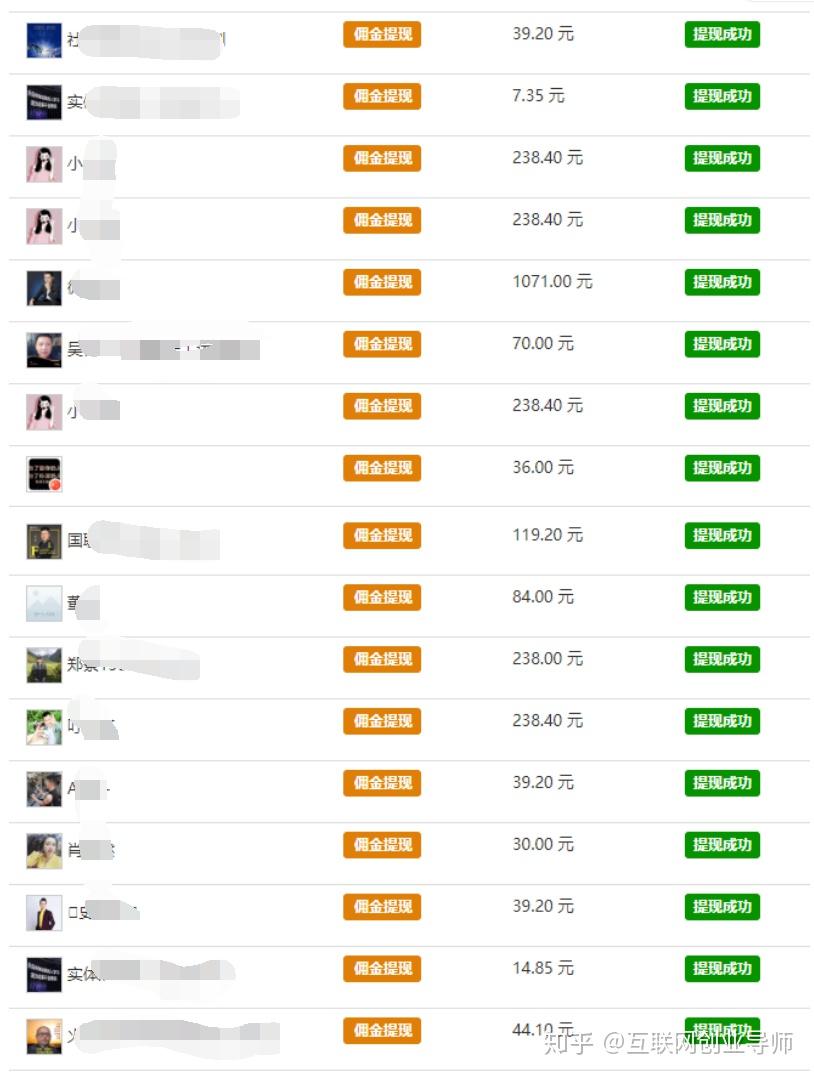This screenshot has width=814, height=1076.
Task: Open the avatar in the 1071.00 元 row
Action: (x=44, y=288)
